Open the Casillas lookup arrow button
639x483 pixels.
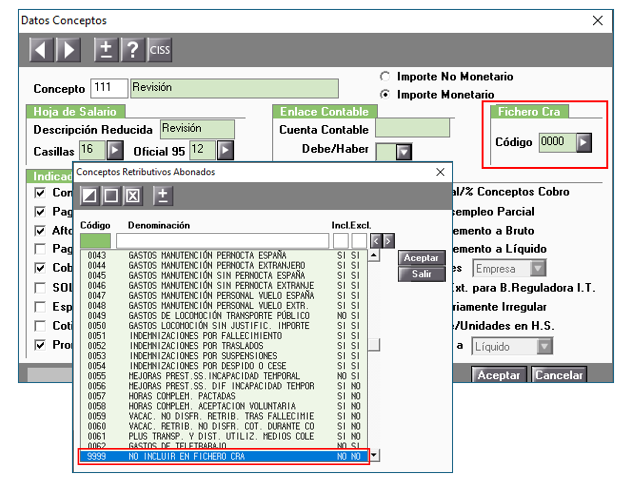click(115, 150)
